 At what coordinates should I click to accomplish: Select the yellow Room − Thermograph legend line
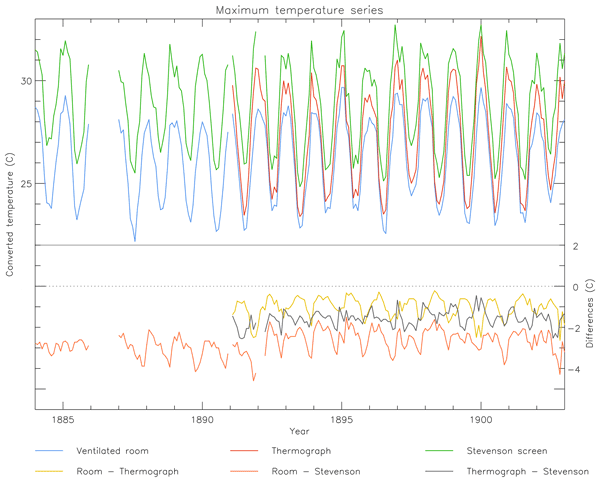click(54, 470)
